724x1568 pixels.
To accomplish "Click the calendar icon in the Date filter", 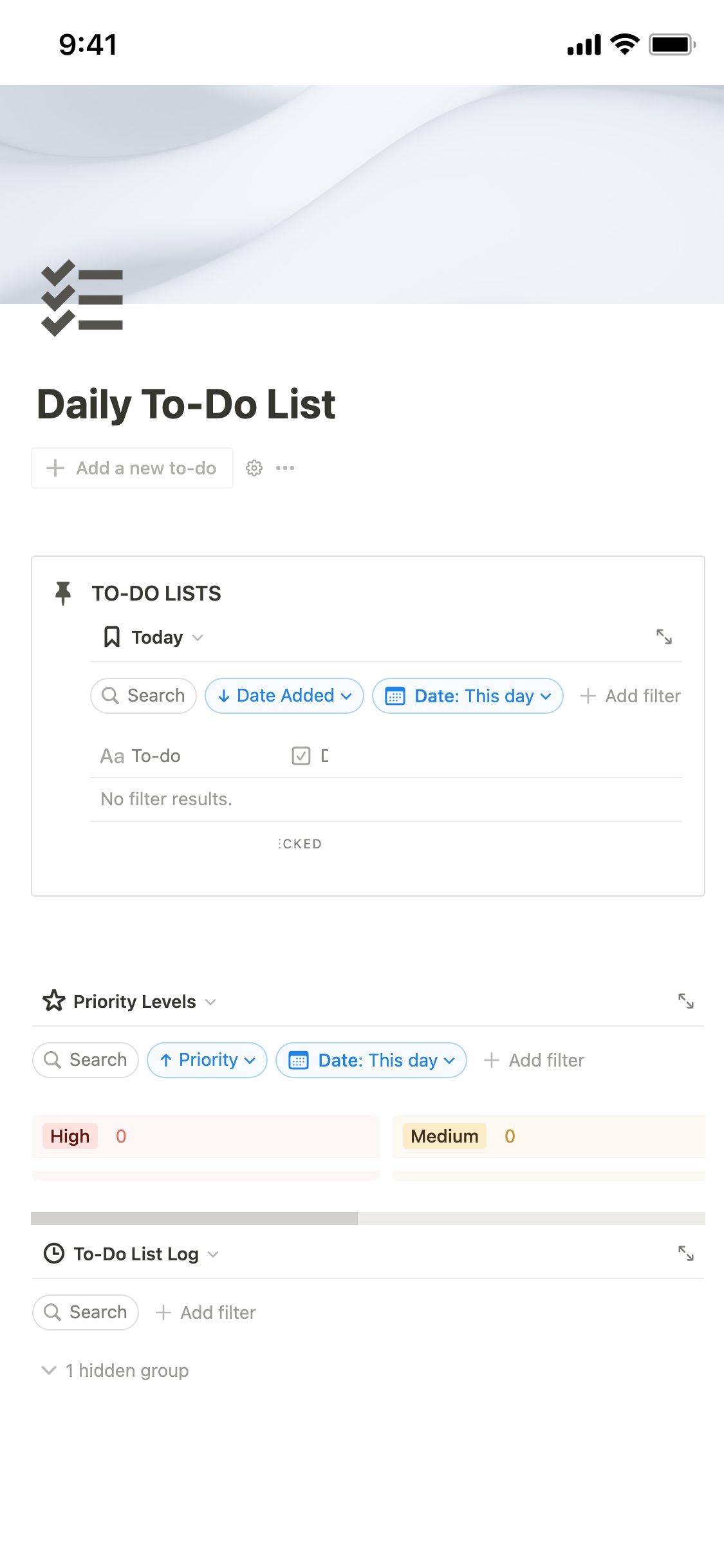I will (x=394, y=696).
